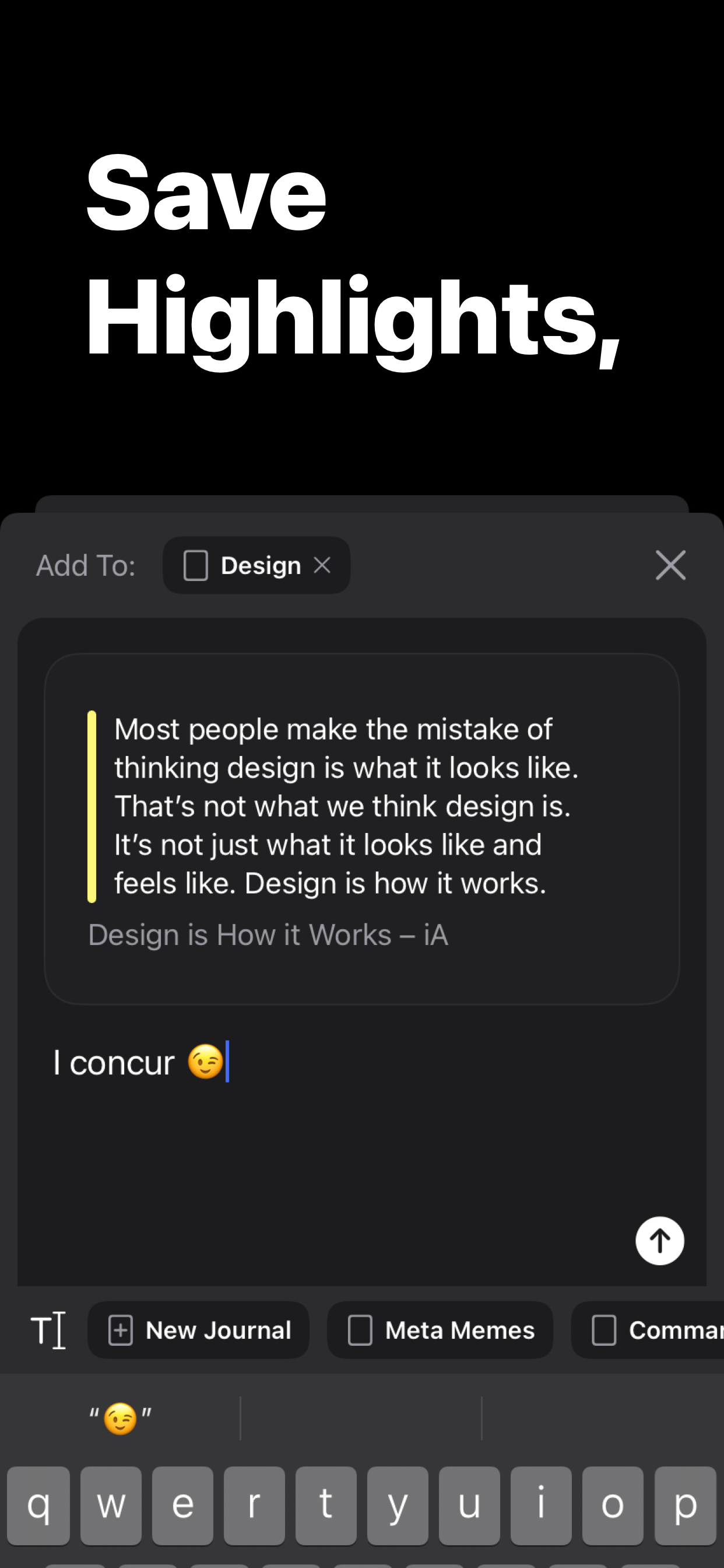Tap the highlighted quote text
This screenshot has width=724, height=1568.
point(346,806)
